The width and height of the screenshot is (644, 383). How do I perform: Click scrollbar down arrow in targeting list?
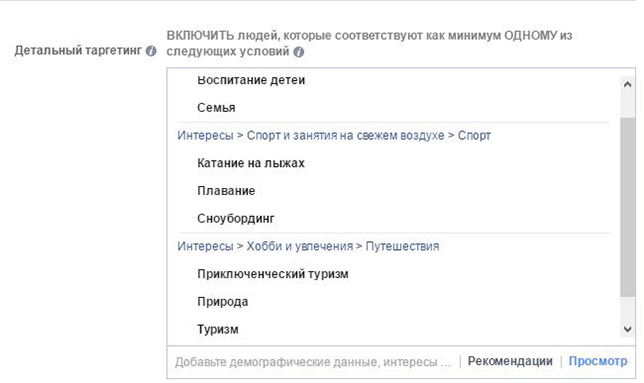[x=627, y=329]
